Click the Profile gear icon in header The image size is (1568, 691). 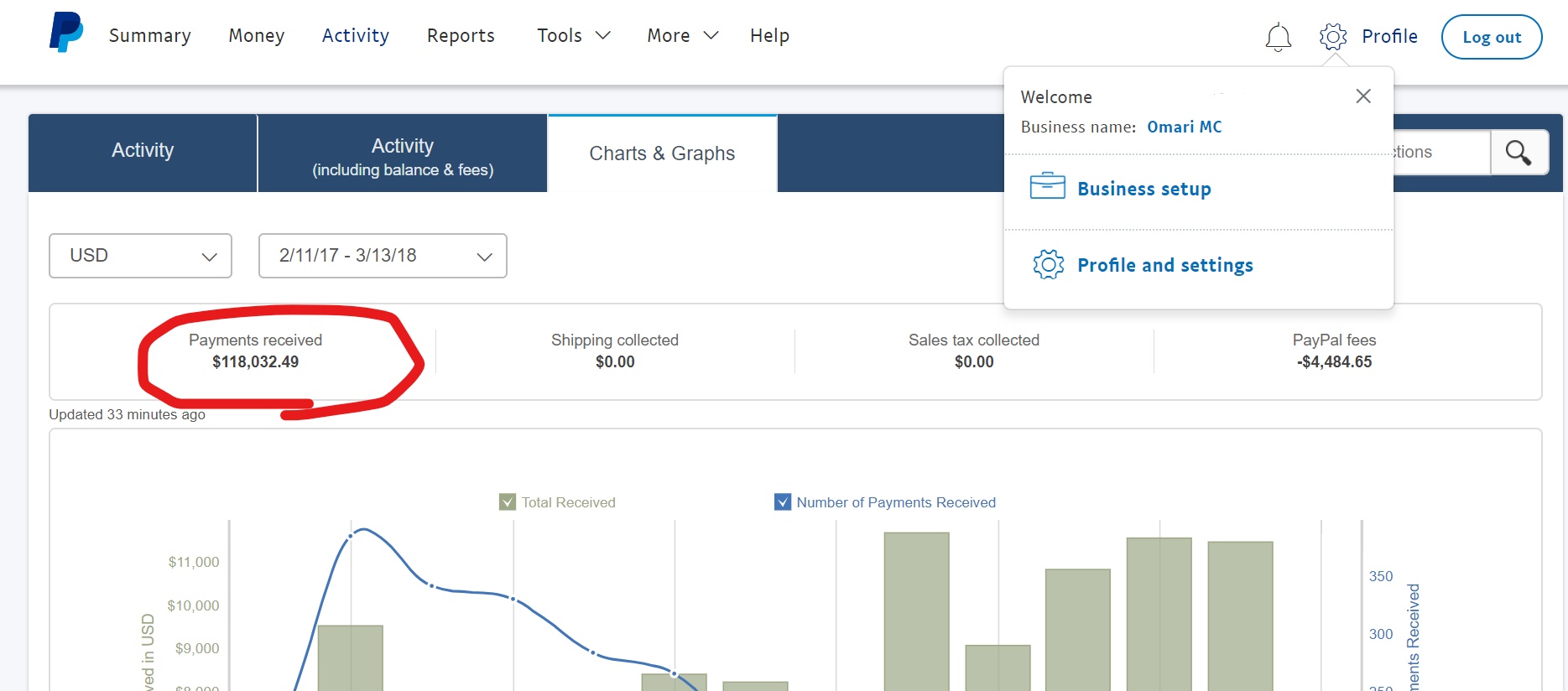1333,36
